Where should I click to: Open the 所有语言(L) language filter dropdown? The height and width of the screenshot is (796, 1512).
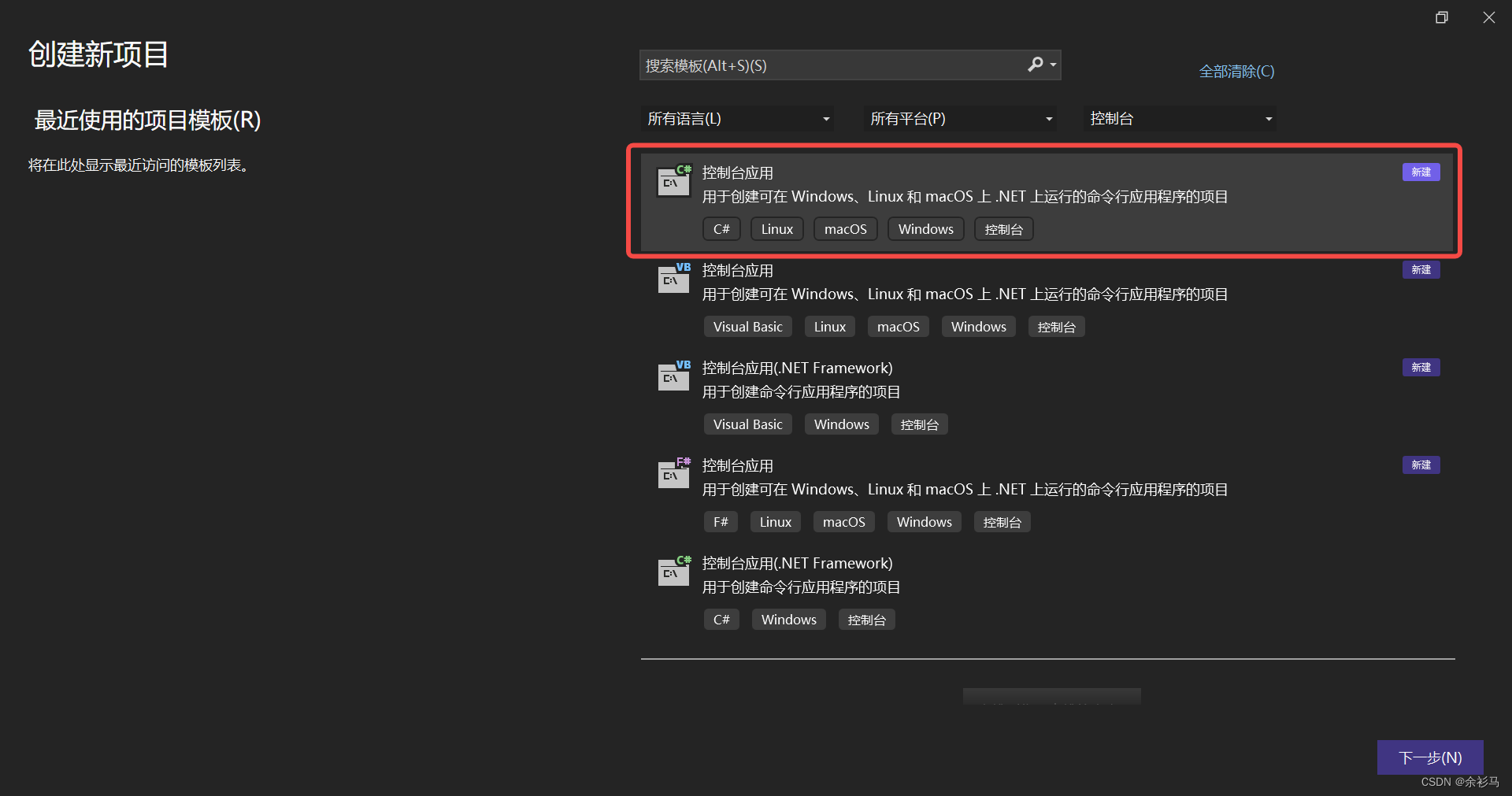tap(737, 119)
